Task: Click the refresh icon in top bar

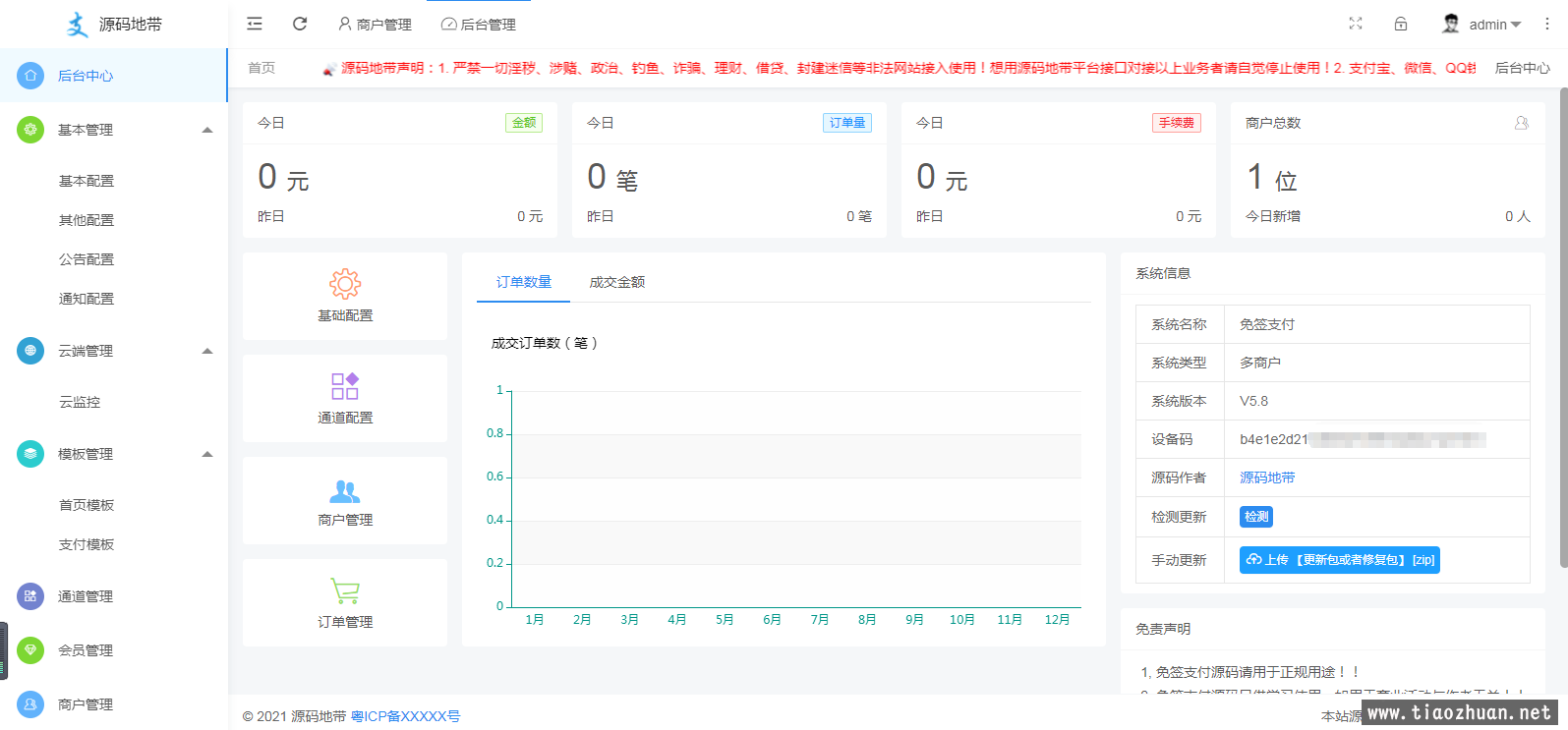Action: [x=300, y=24]
